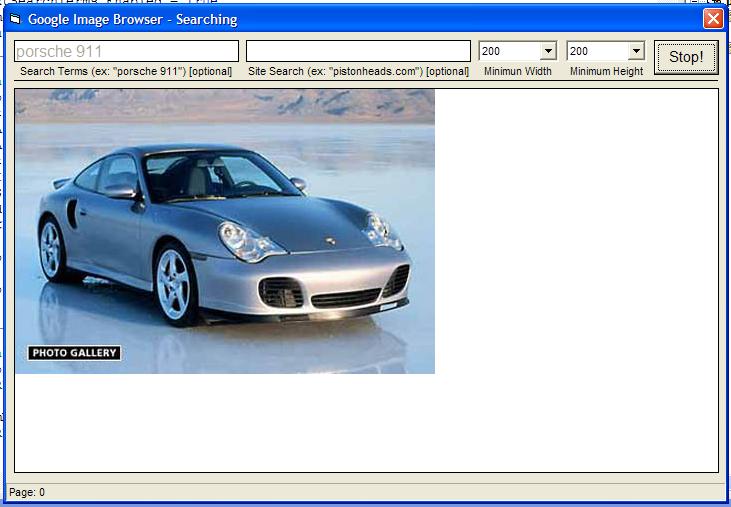The height and width of the screenshot is (507, 731).
Task: Close the Google Image Browser window
Action: click(712, 19)
